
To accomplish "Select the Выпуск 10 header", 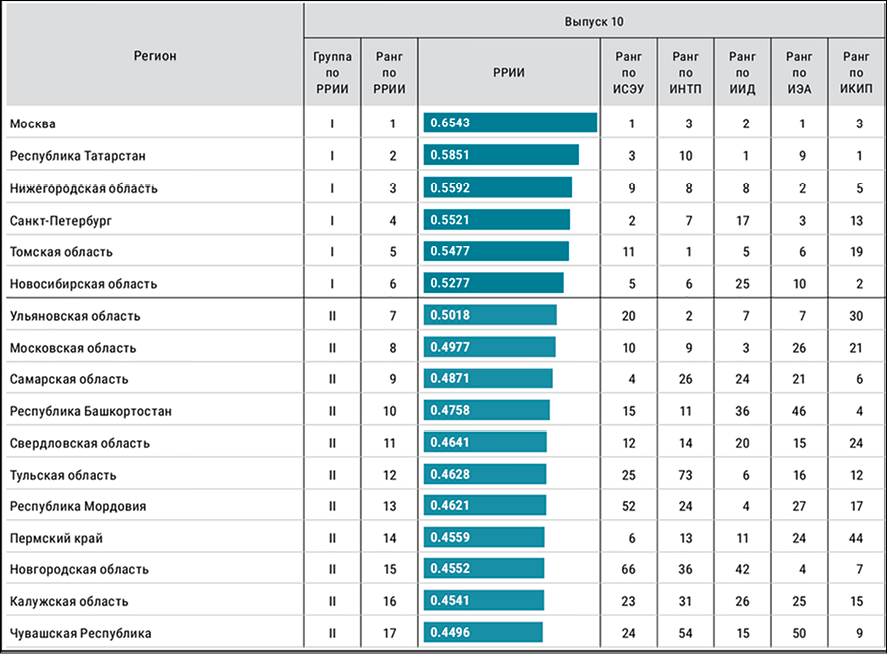I will click(x=594, y=20).
